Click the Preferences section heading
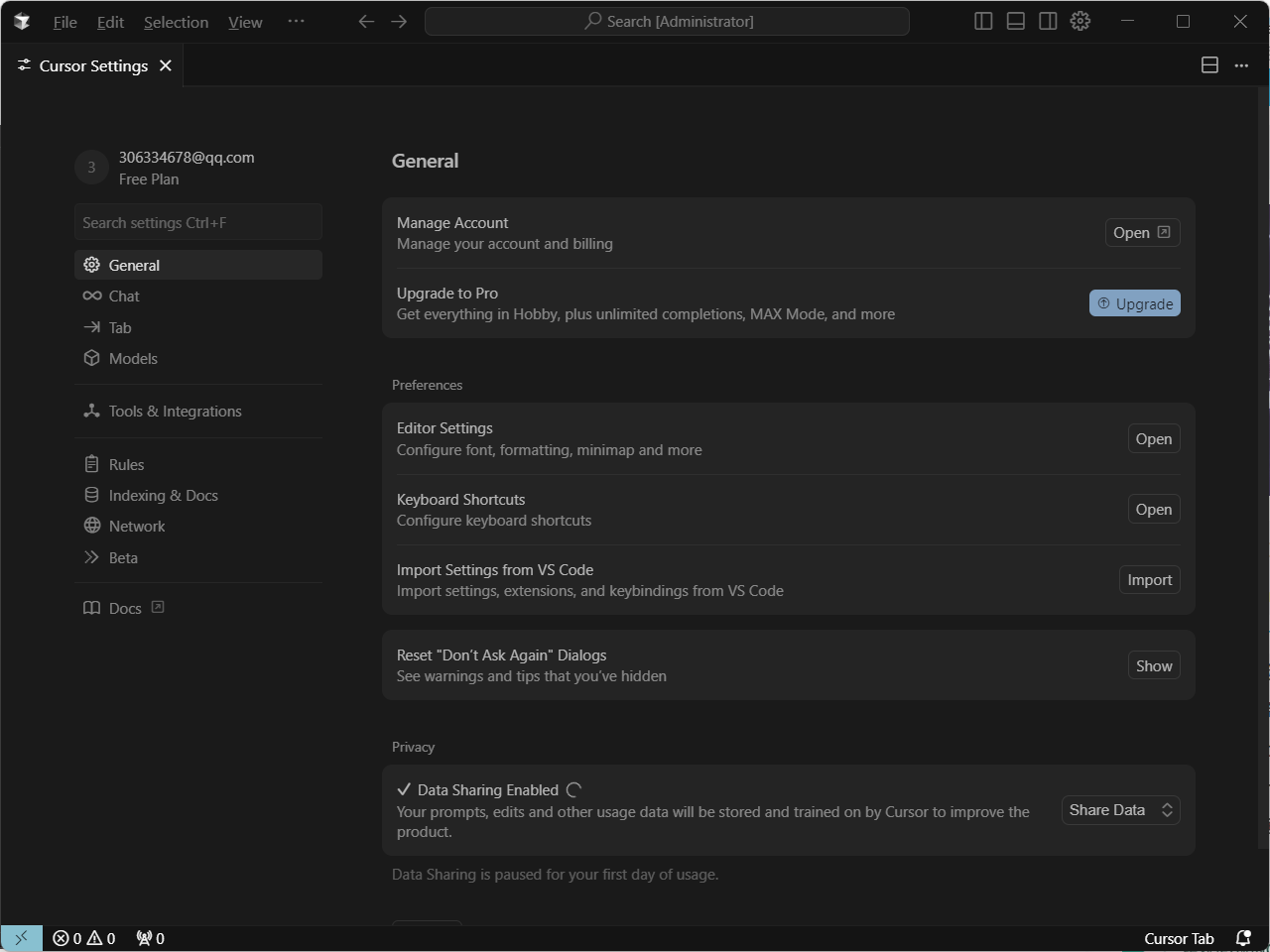 tap(427, 385)
